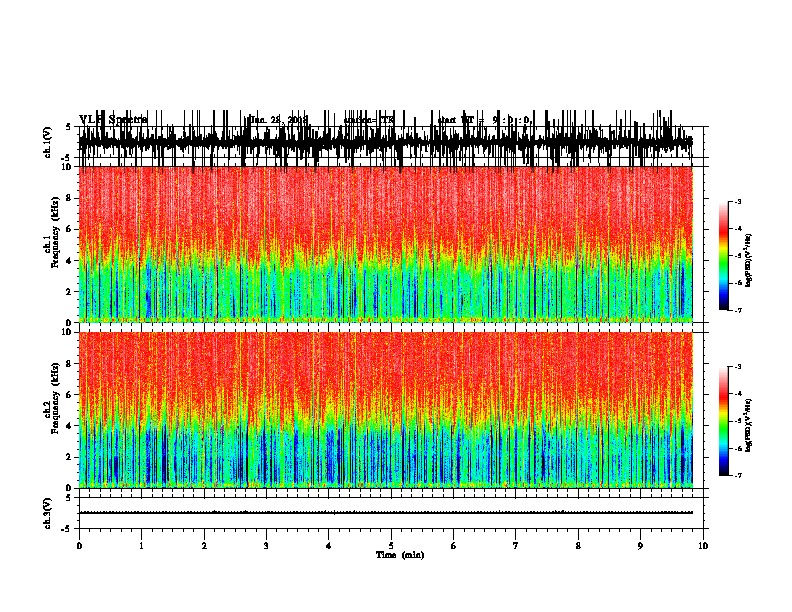Click the 6 kHz tick on ch.2 spectrogram
Viewport: 792px width, 612px height.
point(69,395)
